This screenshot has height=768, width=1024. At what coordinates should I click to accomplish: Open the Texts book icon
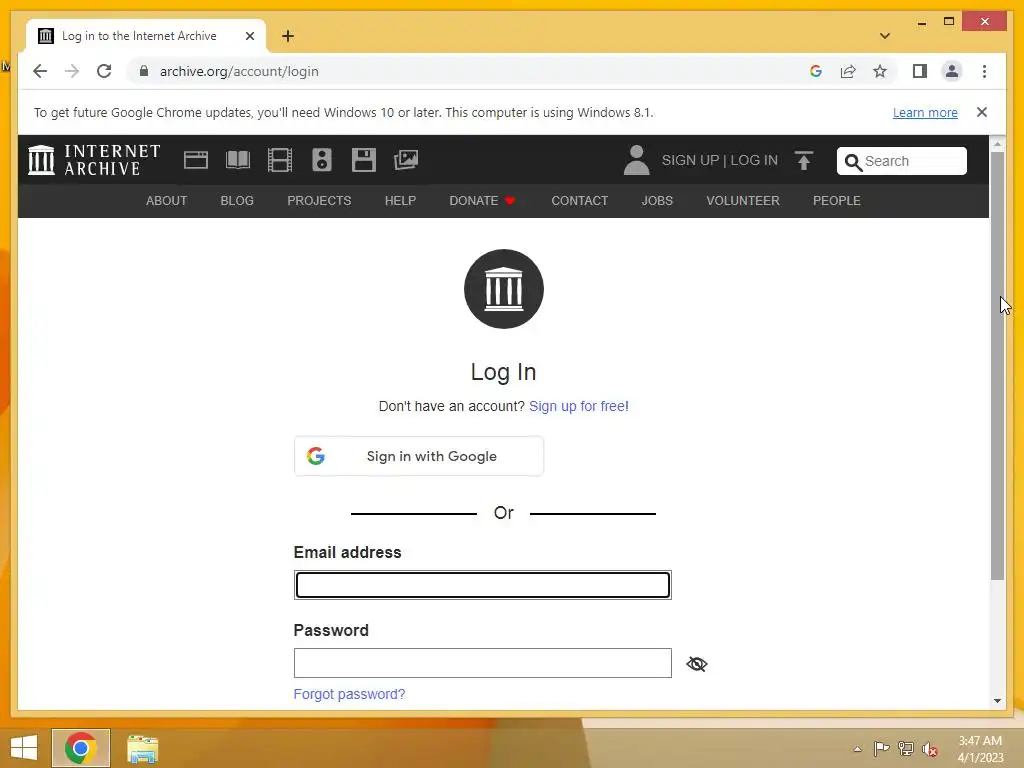coord(238,160)
